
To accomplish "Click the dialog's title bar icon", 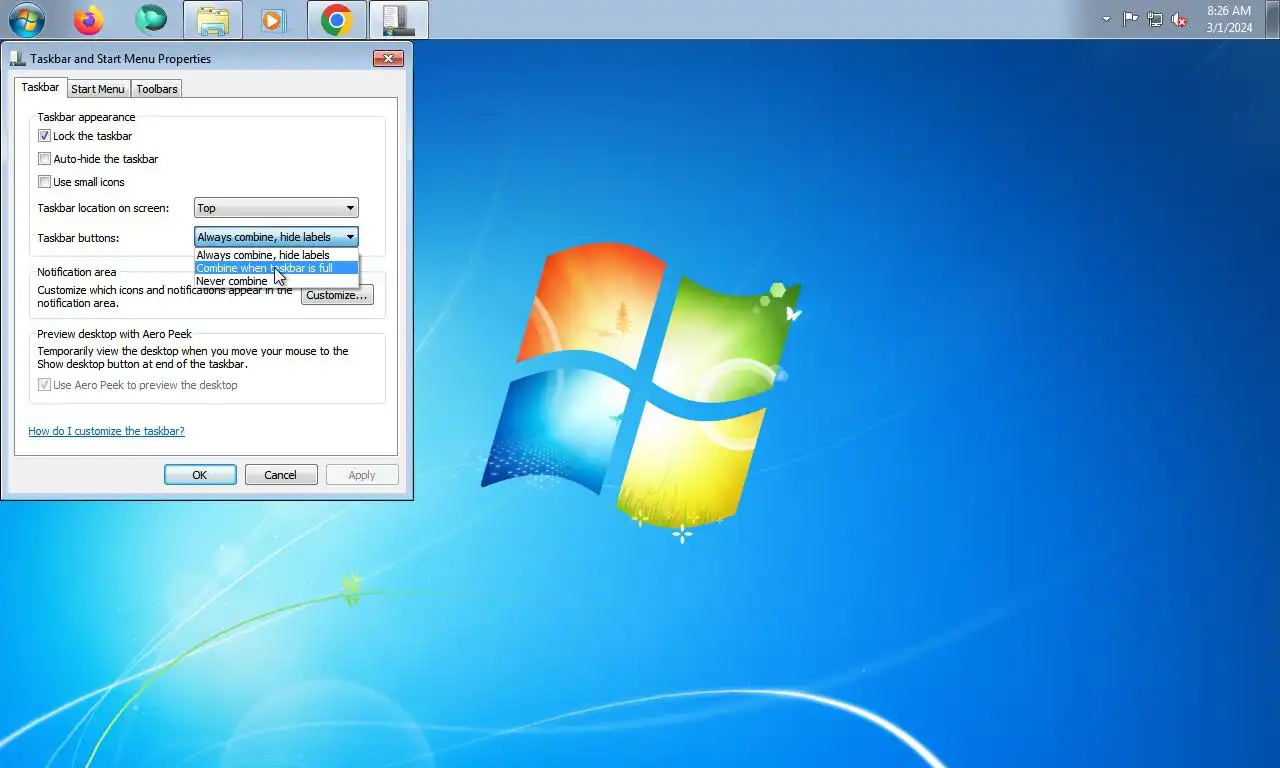I will pyautogui.click(x=19, y=58).
